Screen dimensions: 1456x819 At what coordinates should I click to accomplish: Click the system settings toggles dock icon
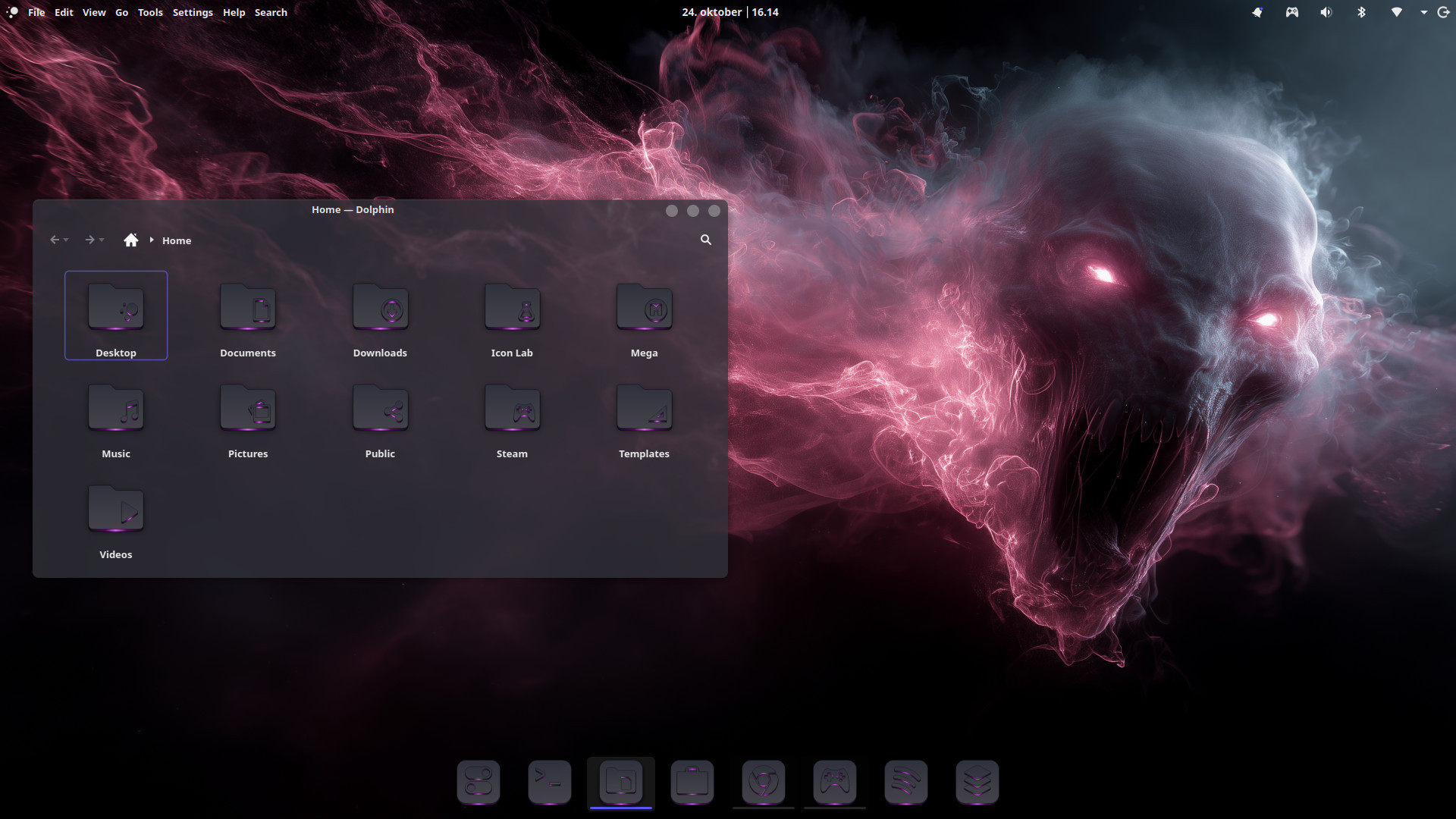pyautogui.click(x=479, y=781)
